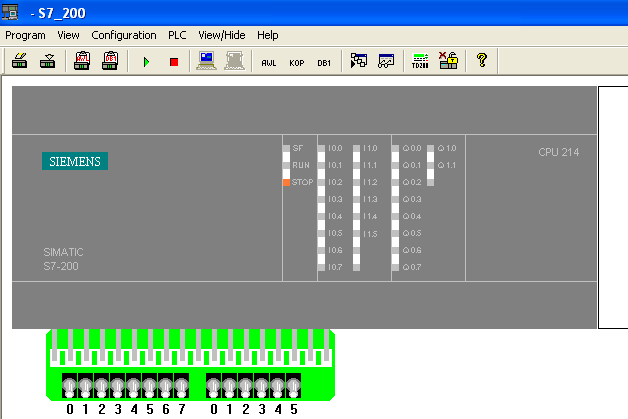This screenshot has height=419, width=628.
Task: Click the Q0.7 output LED label
Action: tap(412, 267)
